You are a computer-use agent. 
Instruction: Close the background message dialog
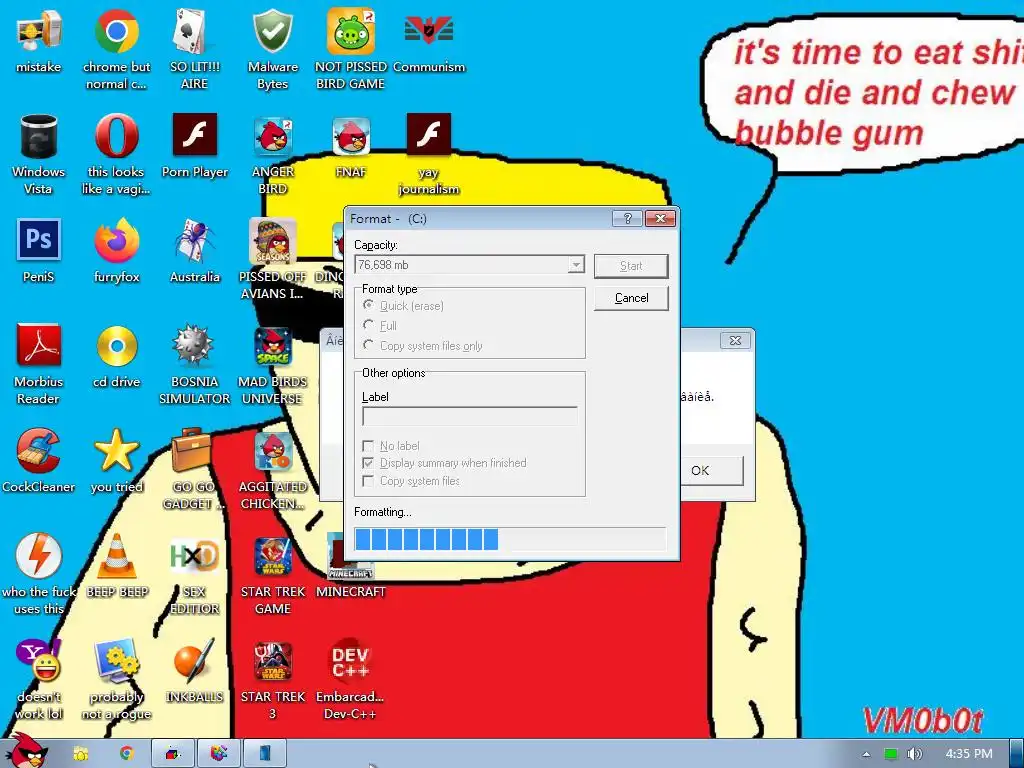735,340
